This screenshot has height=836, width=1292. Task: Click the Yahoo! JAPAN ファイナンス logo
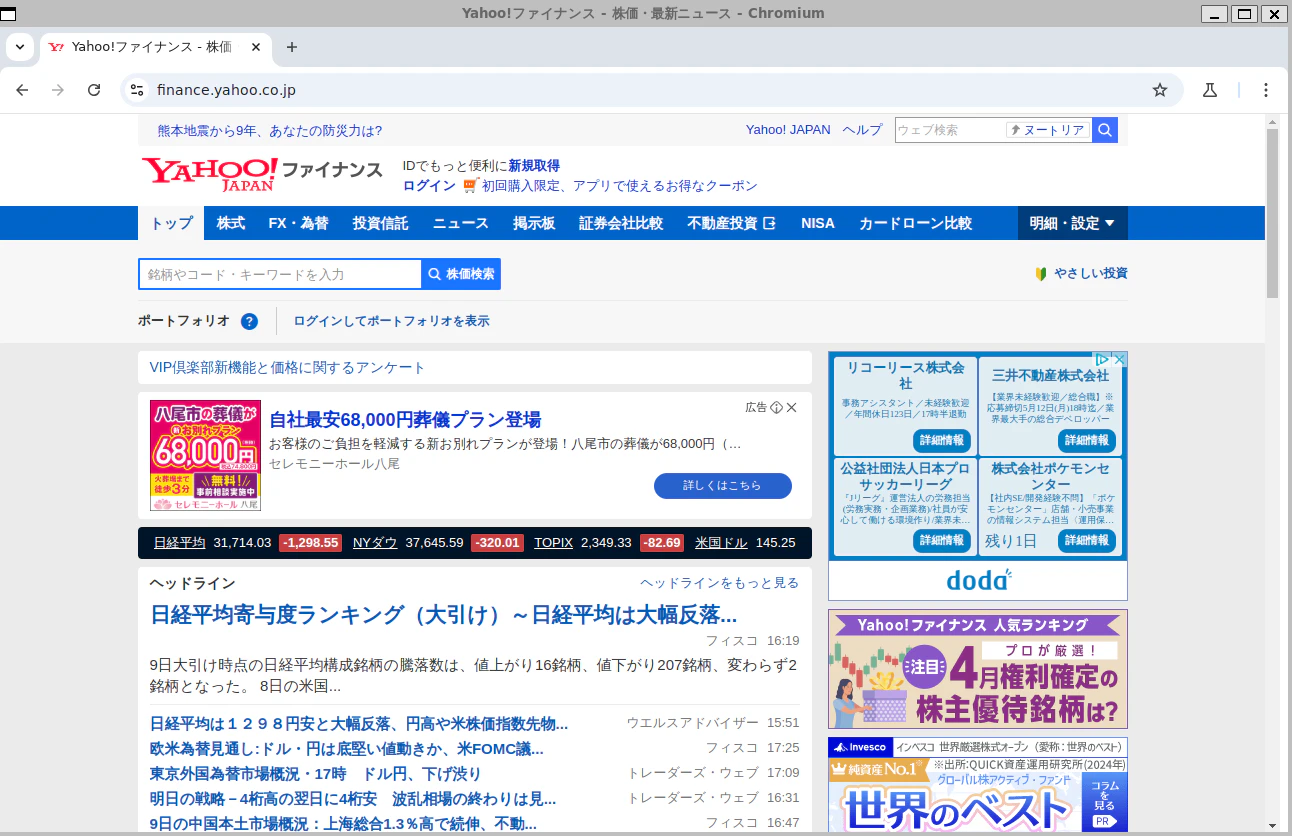[262, 173]
